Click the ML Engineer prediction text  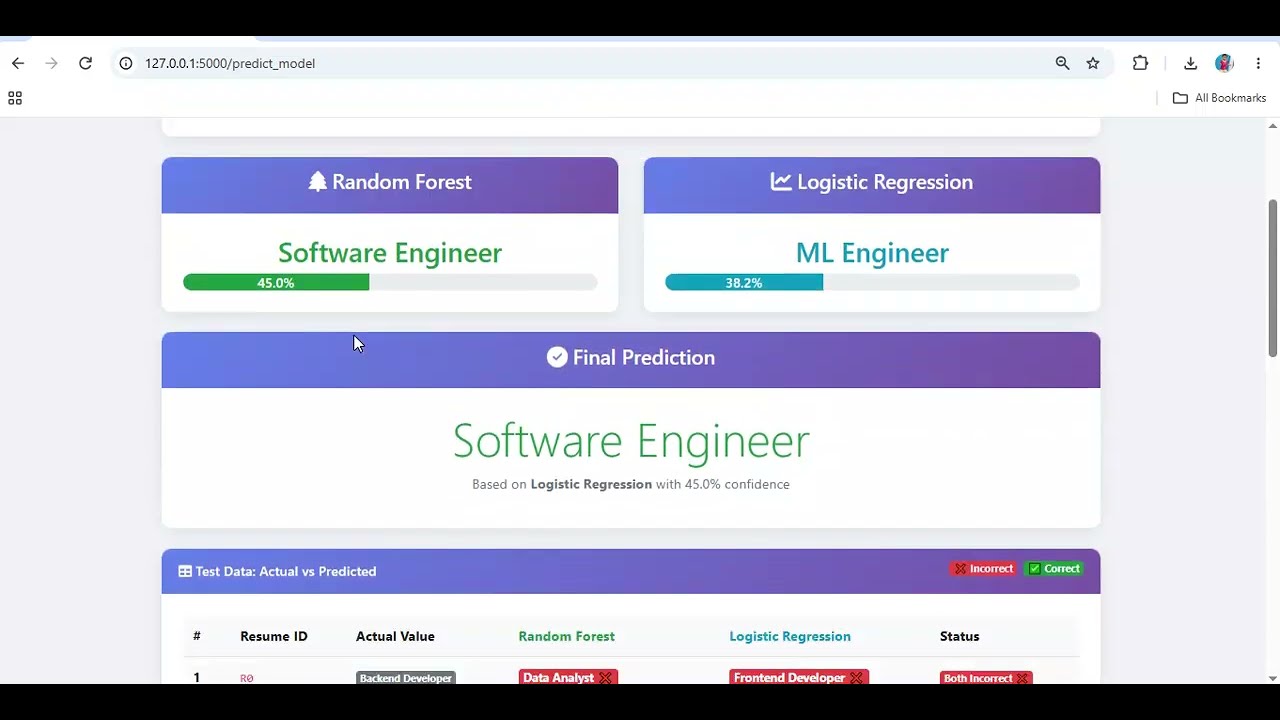pyautogui.click(x=872, y=253)
